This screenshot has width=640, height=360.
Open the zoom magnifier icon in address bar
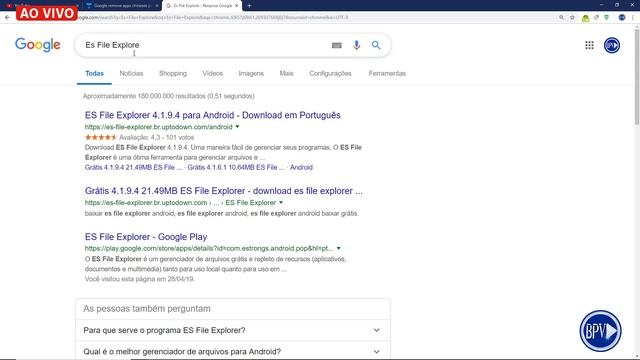click(x=562, y=18)
